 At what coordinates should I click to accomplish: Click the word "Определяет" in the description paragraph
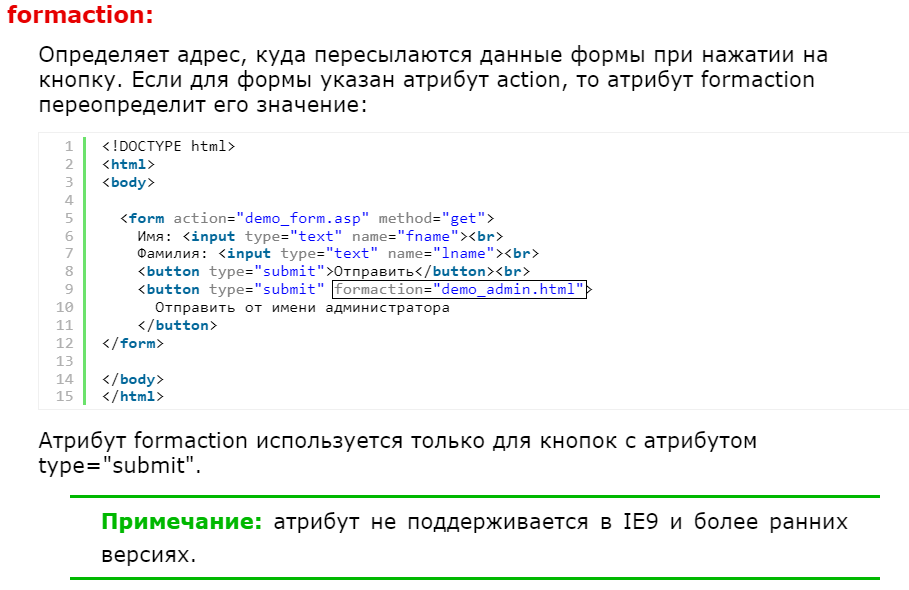click(x=104, y=56)
